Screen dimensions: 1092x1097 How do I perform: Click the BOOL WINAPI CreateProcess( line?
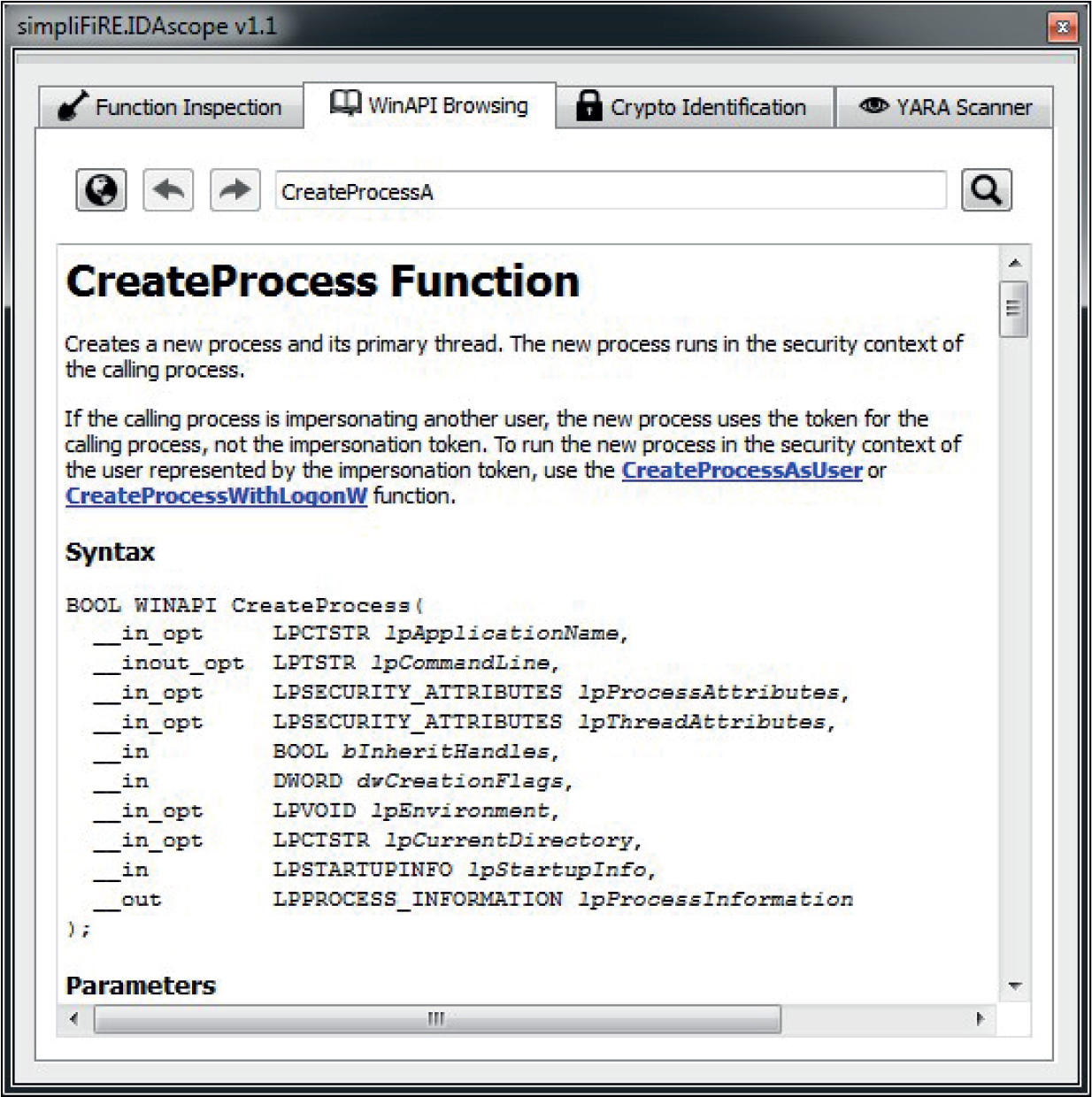[245, 606]
